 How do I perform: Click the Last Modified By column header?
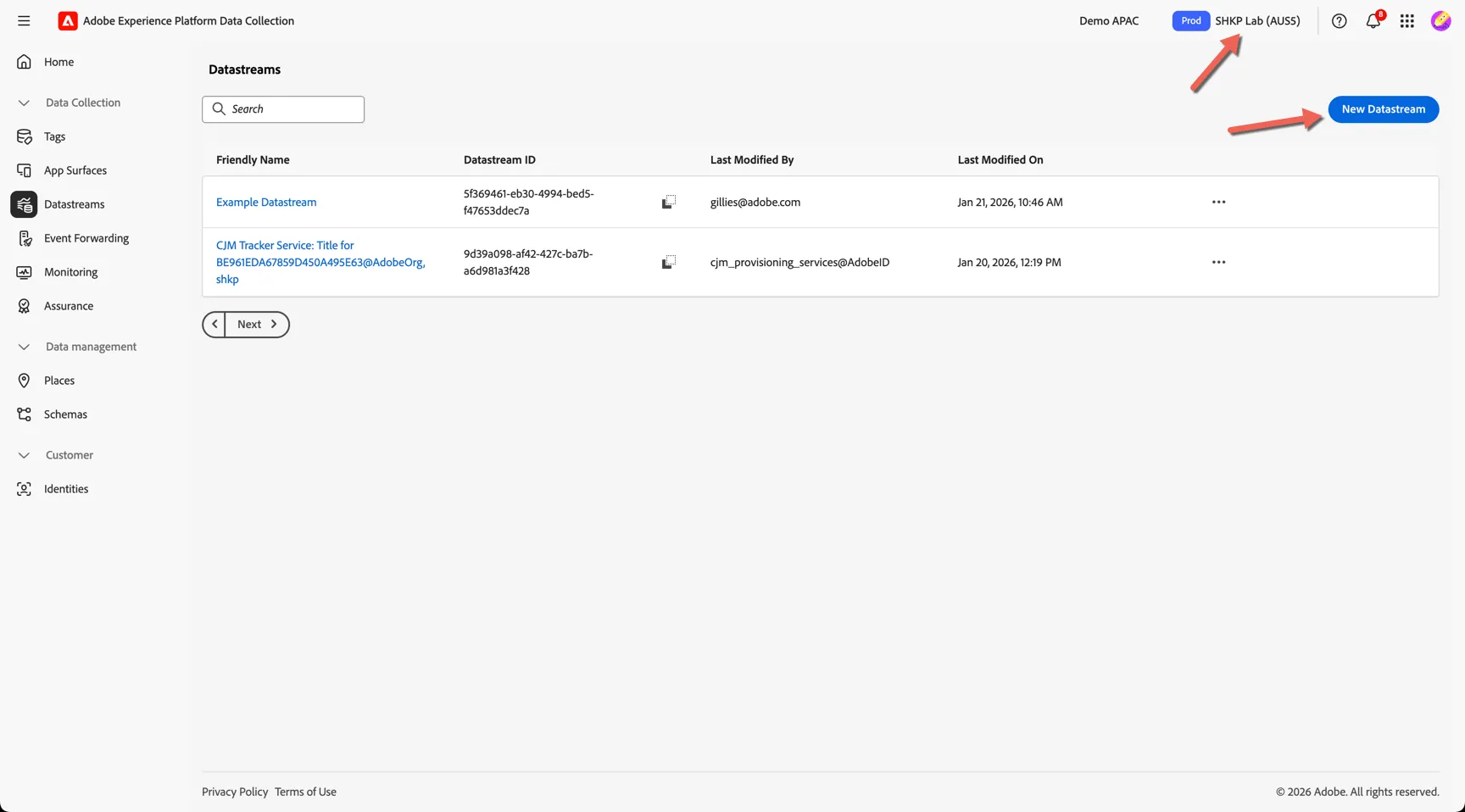coord(752,159)
